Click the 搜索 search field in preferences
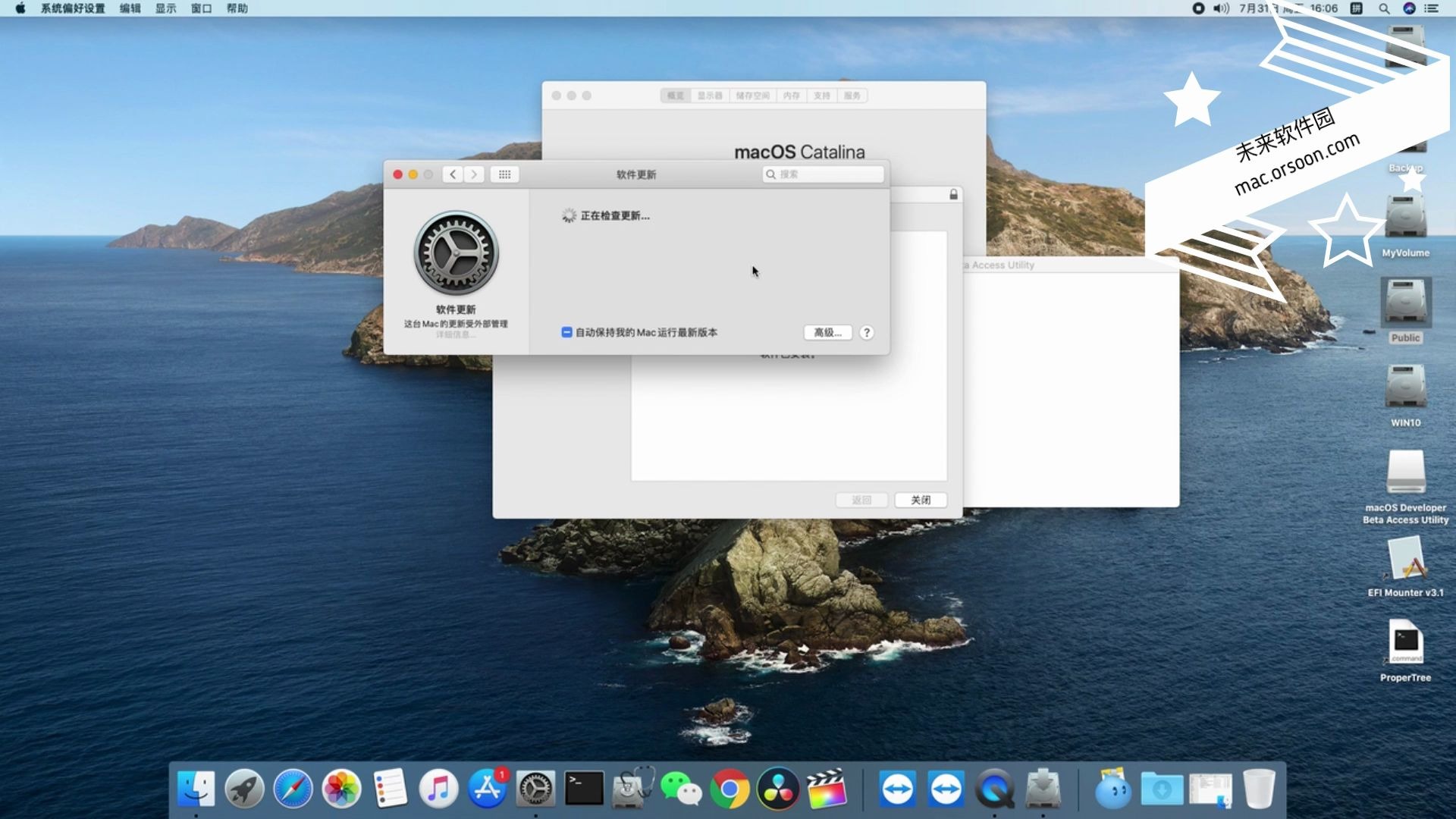 (x=824, y=174)
